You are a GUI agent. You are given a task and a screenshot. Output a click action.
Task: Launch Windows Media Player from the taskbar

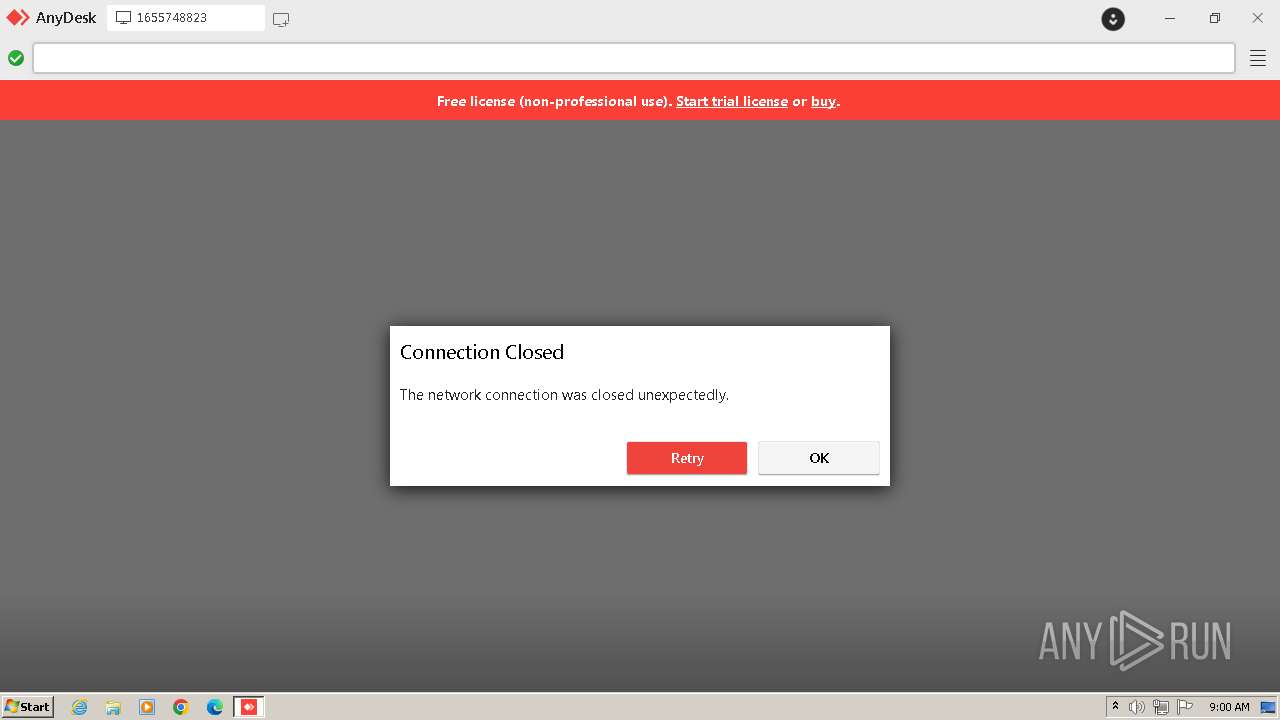[x=147, y=707]
